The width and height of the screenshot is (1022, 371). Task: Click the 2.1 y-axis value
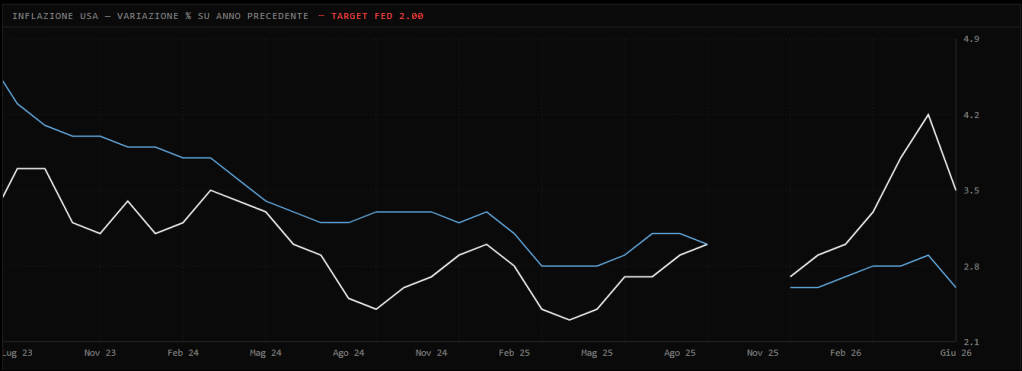[x=971, y=342]
